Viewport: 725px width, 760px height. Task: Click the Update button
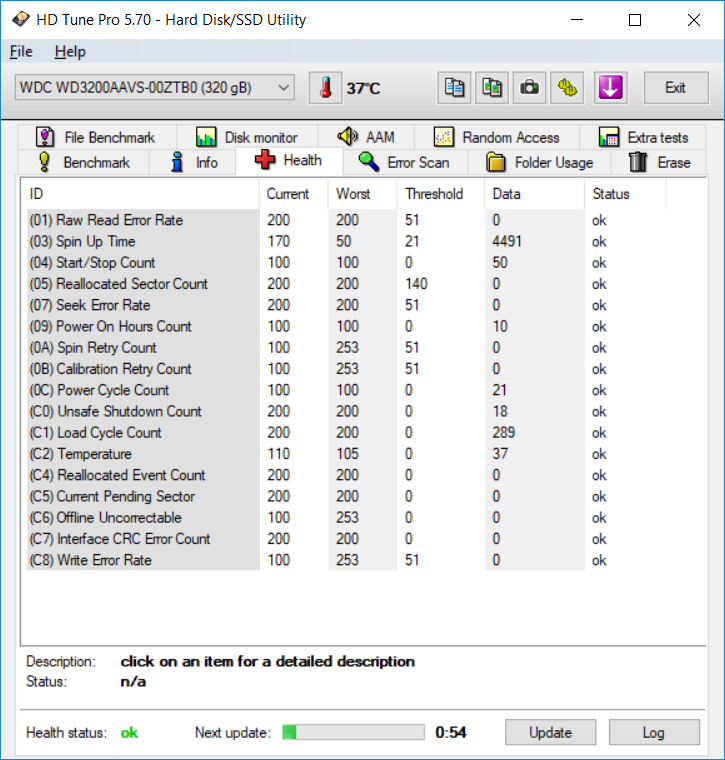[x=551, y=732]
